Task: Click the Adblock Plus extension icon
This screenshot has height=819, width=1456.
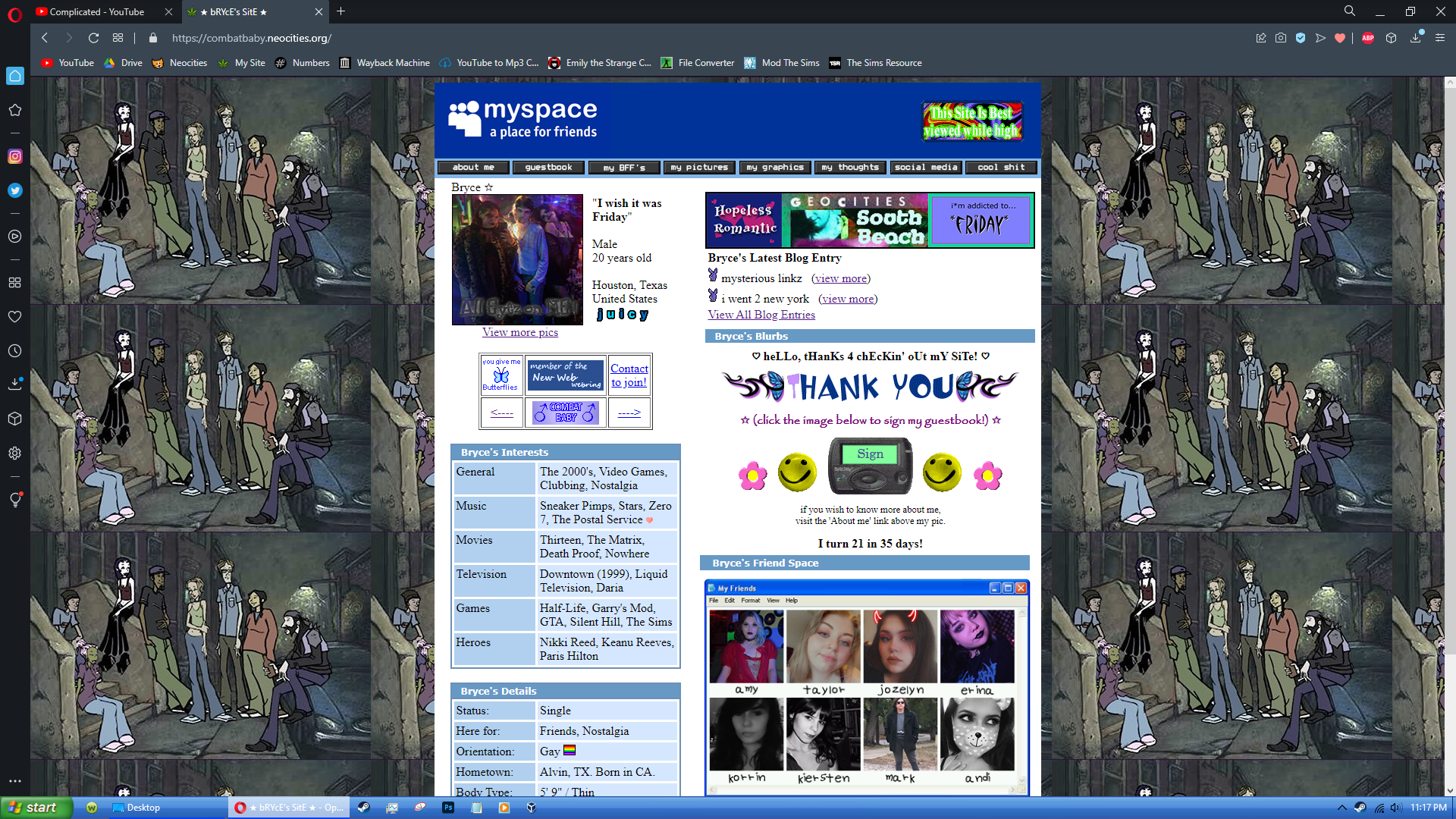Action: (1368, 38)
